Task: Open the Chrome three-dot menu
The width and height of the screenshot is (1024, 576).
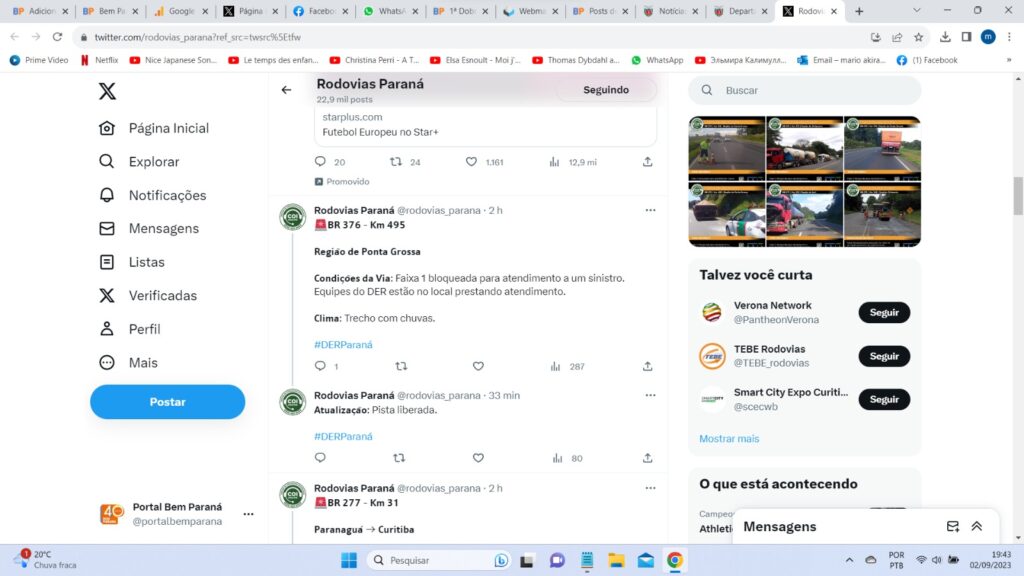Action: (x=1009, y=37)
